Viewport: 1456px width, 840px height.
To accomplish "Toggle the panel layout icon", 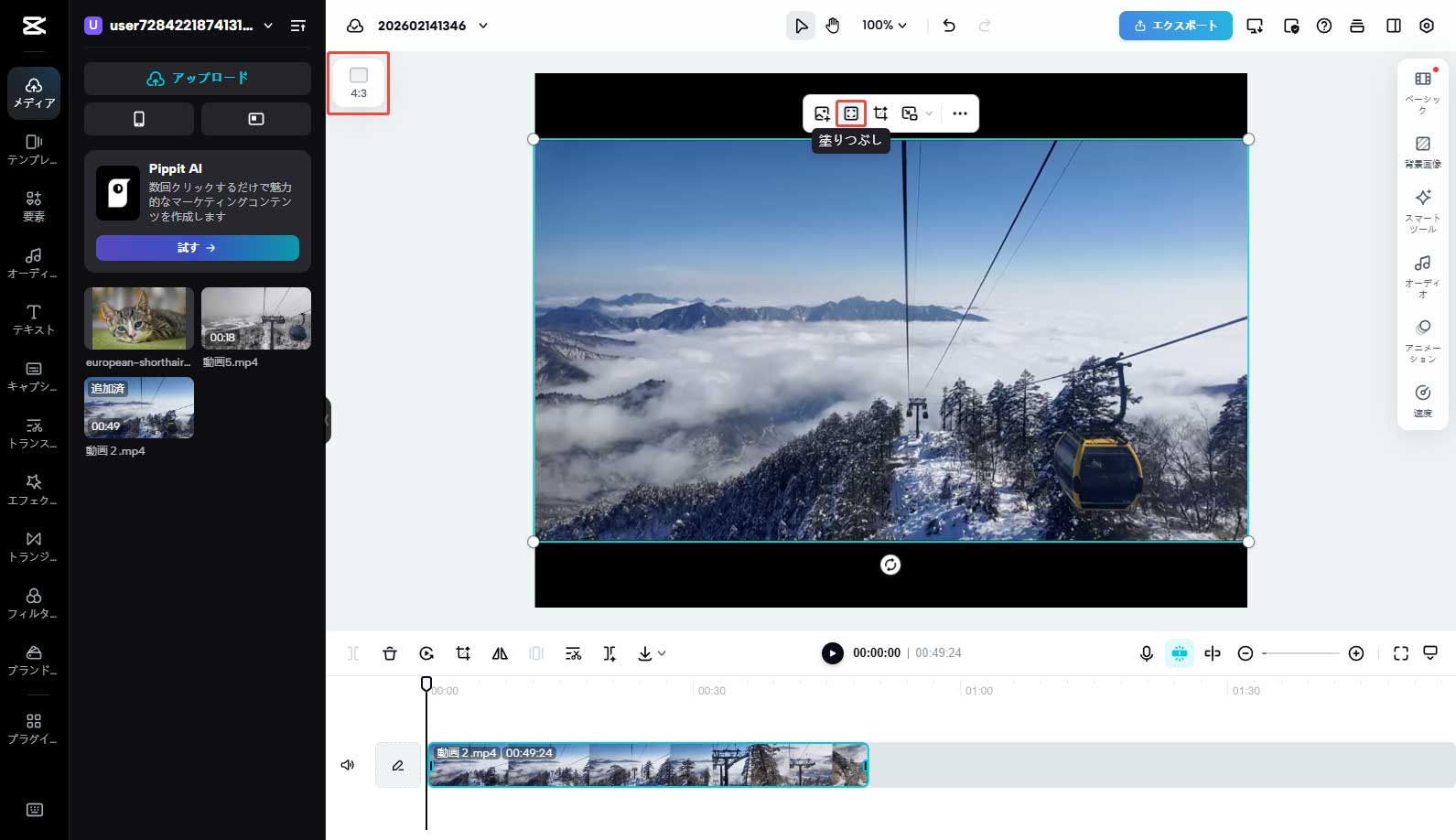I will (1394, 26).
